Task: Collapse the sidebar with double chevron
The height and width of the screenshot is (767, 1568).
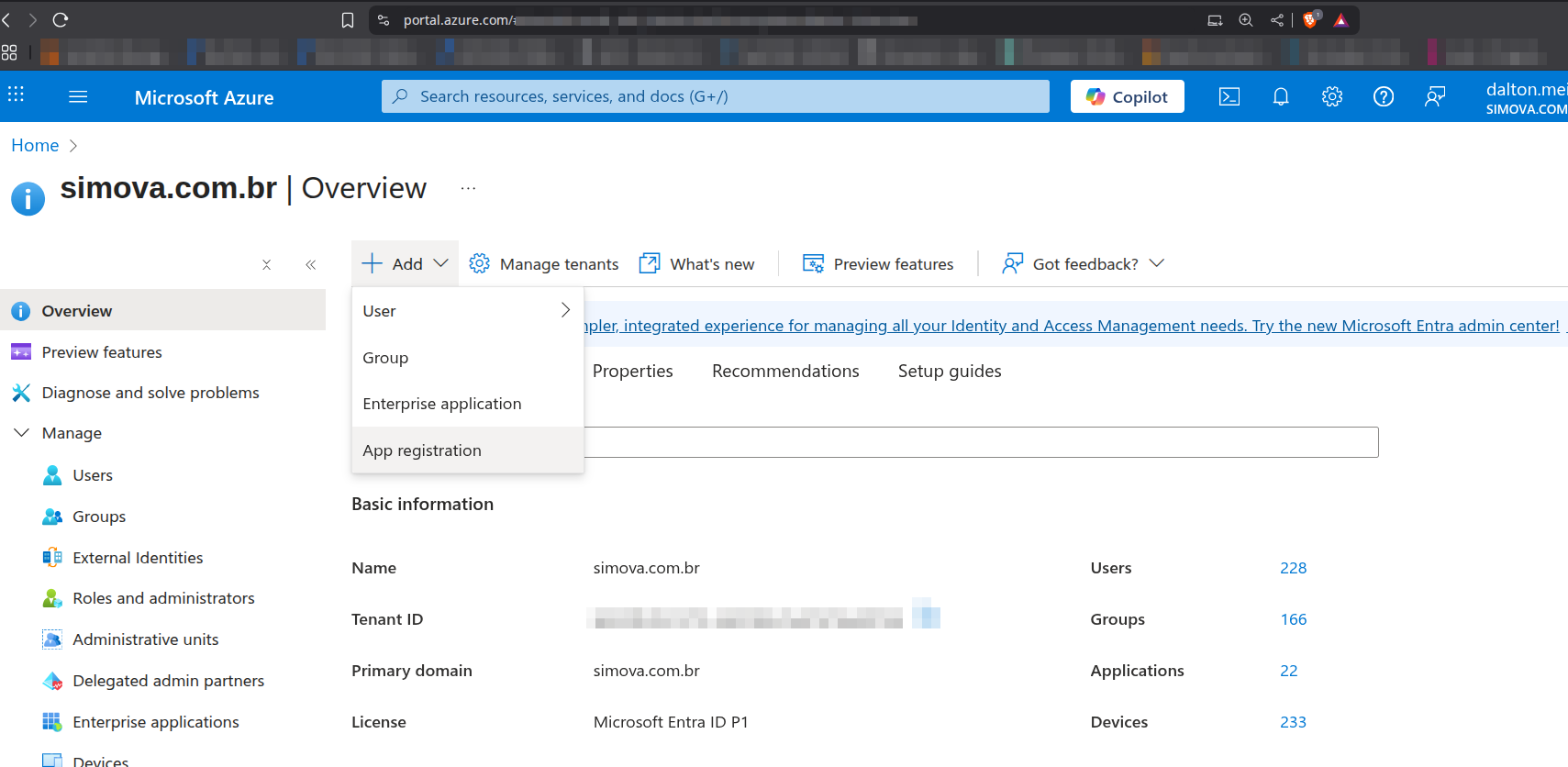Action: click(310, 264)
